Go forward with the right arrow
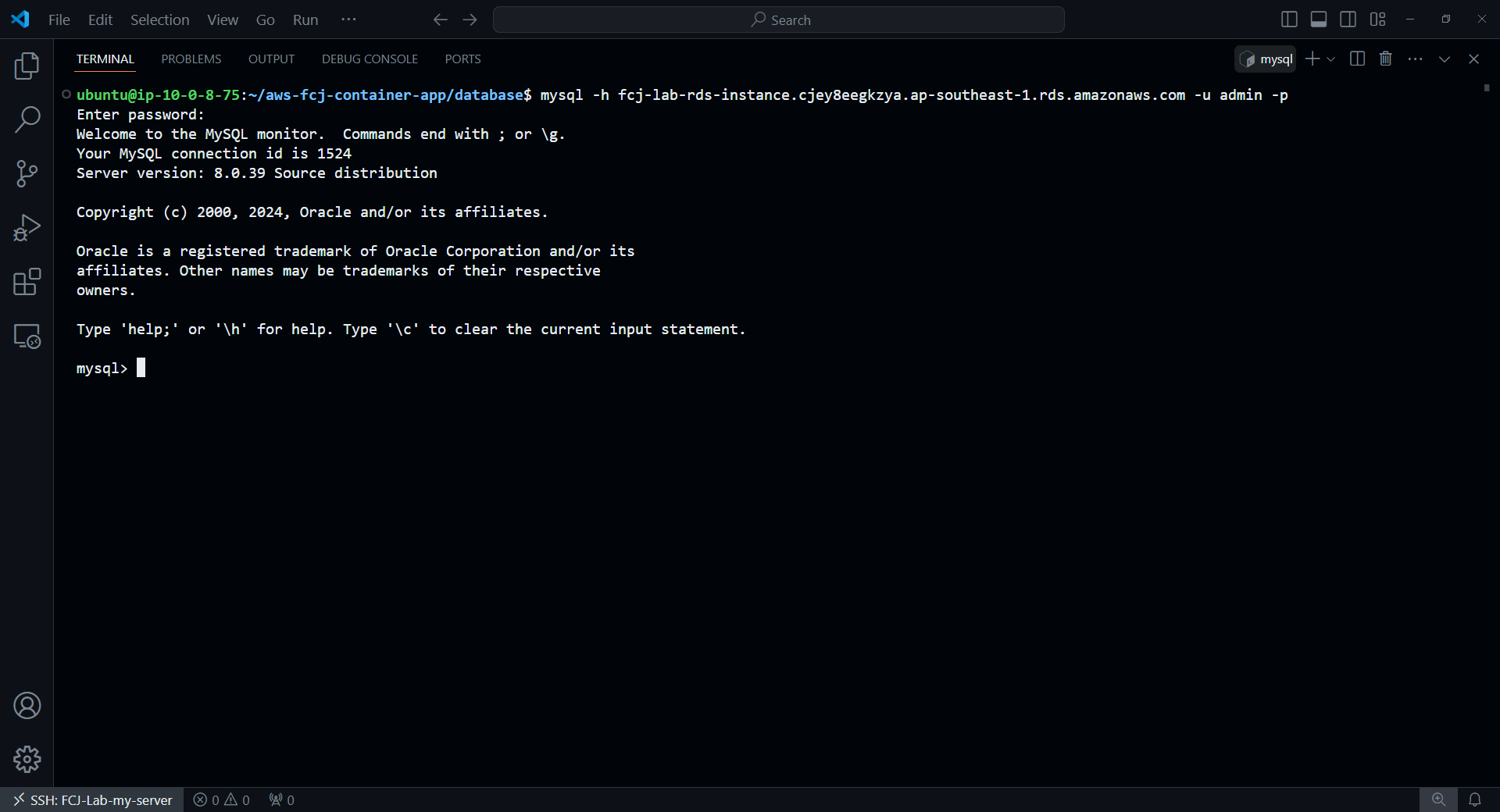 pyautogui.click(x=470, y=20)
